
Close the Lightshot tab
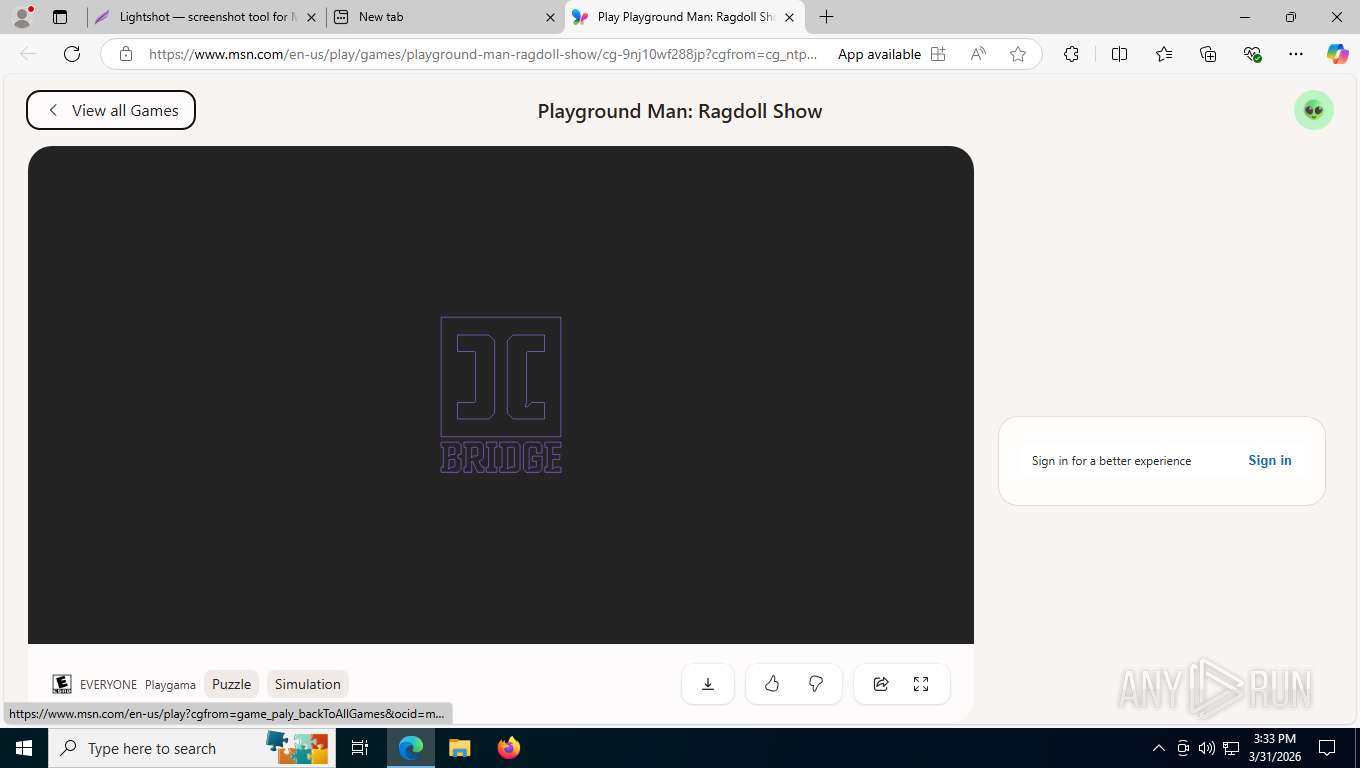click(311, 17)
